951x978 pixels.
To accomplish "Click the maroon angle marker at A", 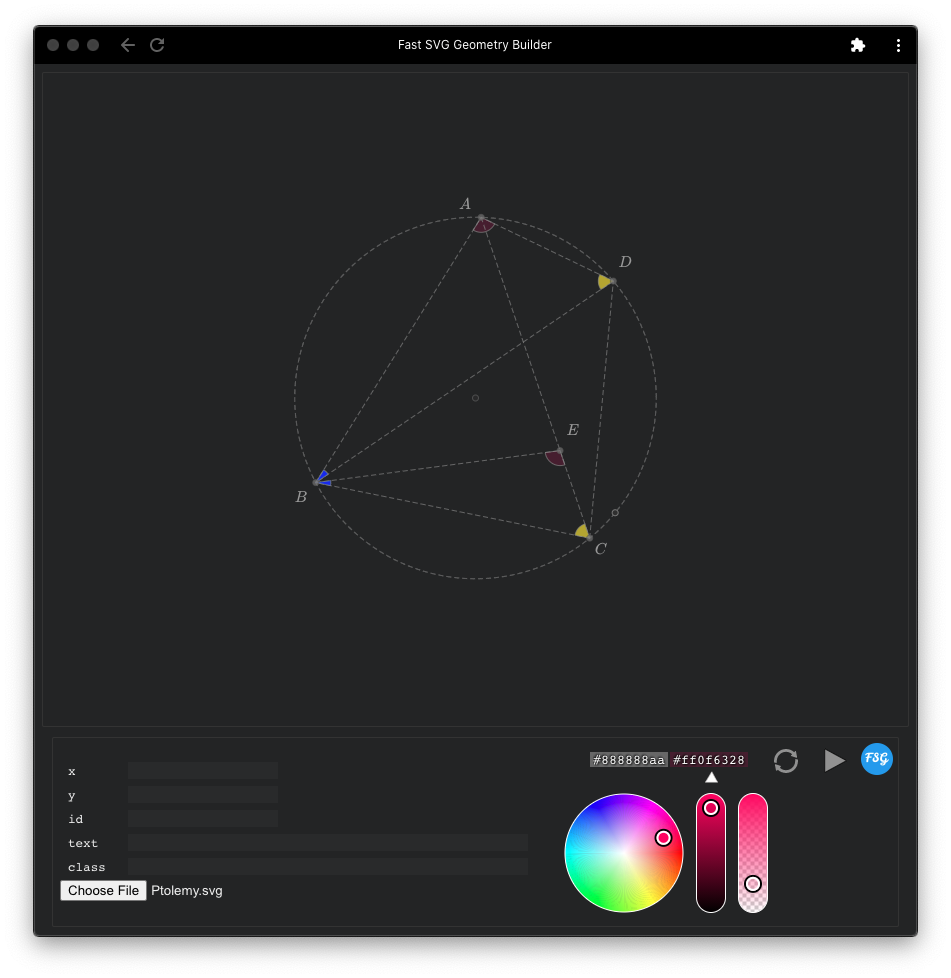I will [484, 226].
